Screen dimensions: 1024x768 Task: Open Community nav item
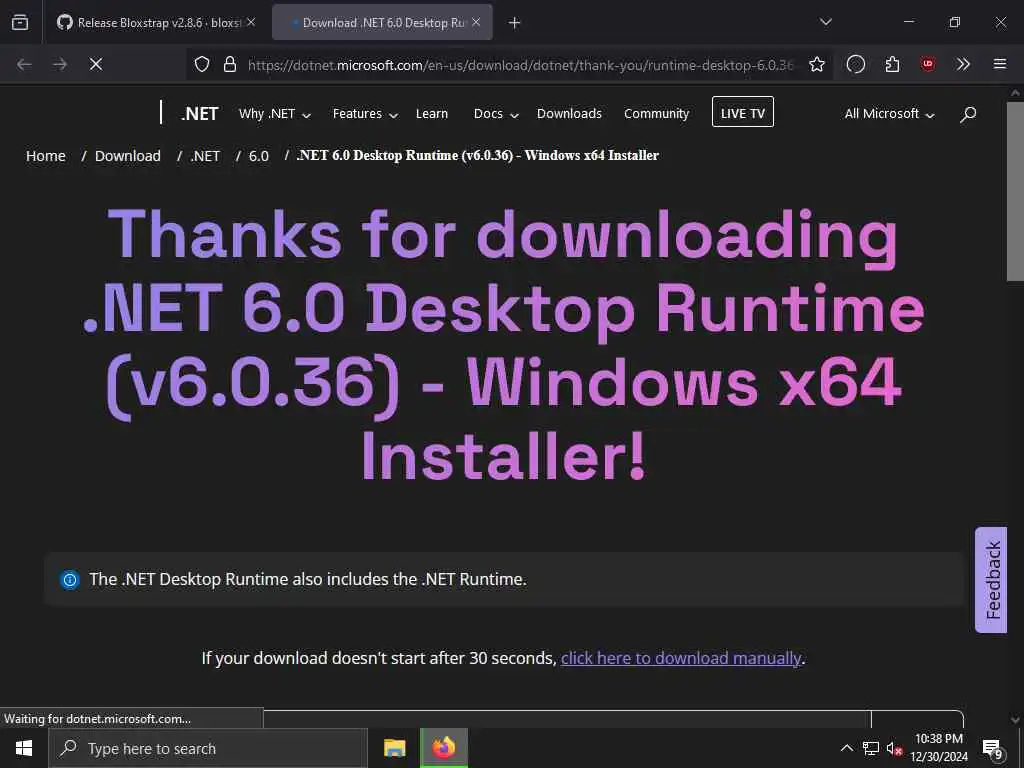click(656, 114)
